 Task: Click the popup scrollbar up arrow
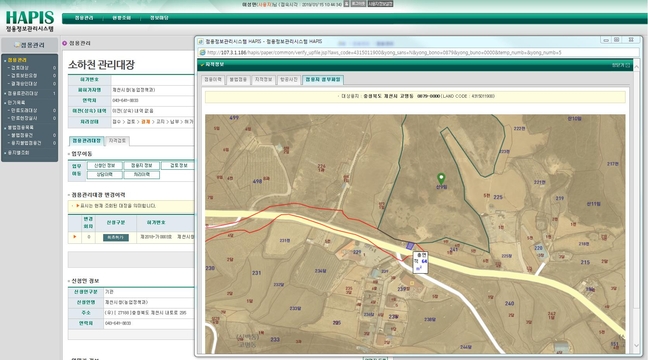click(637, 67)
